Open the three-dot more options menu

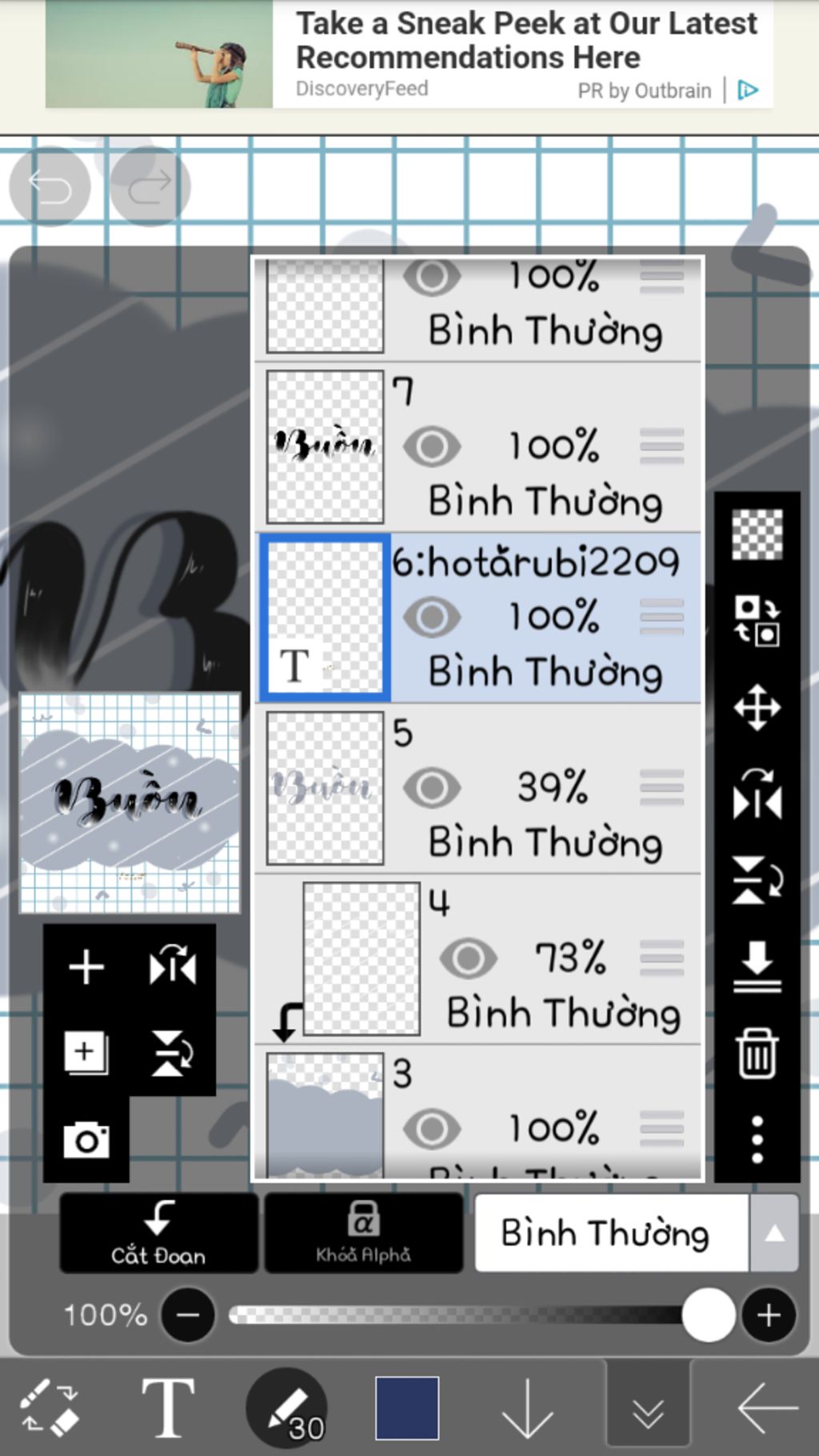click(x=757, y=1139)
